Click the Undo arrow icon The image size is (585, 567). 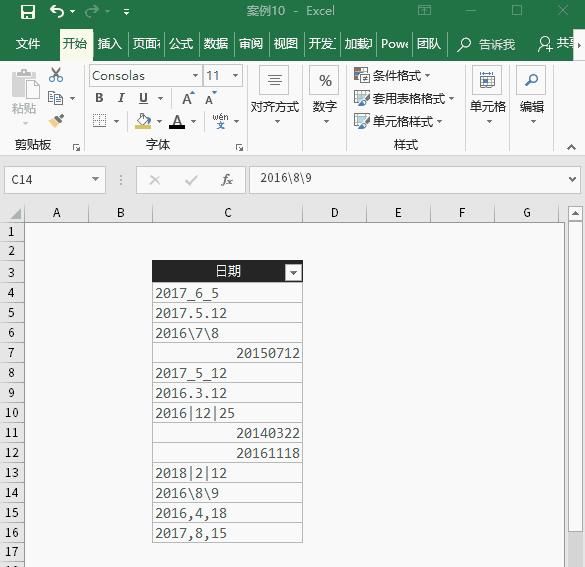(57, 12)
